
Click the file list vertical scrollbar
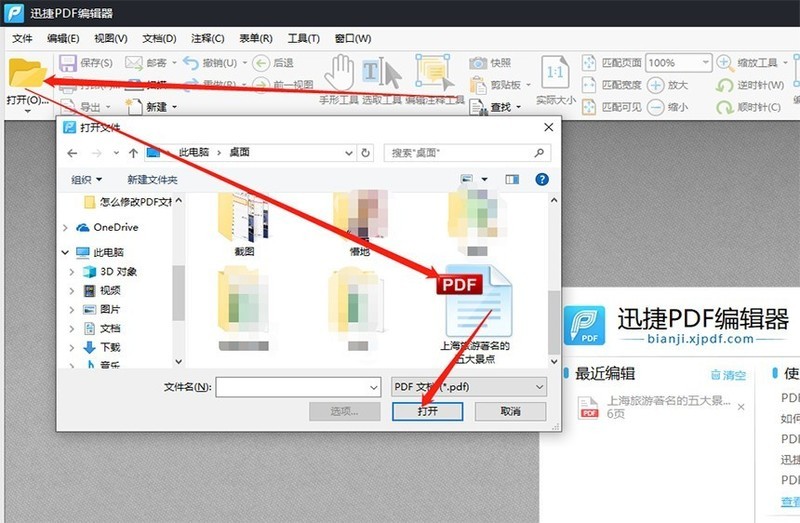pyautogui.click(x=554, y=322)
